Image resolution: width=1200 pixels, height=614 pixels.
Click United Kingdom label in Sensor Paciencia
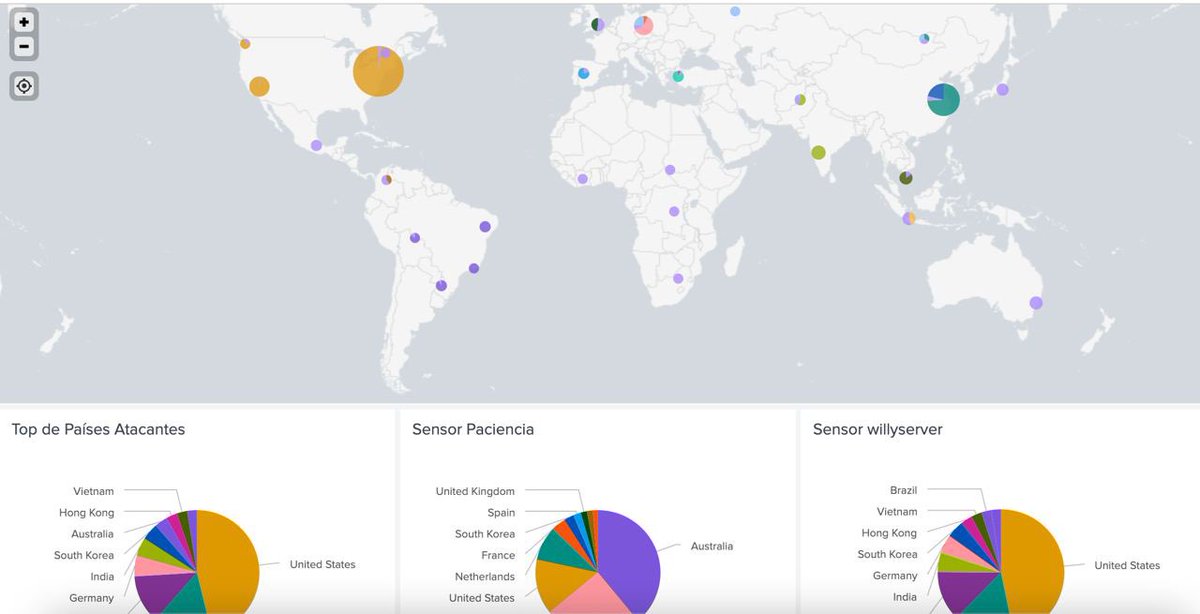coord(475,492)
